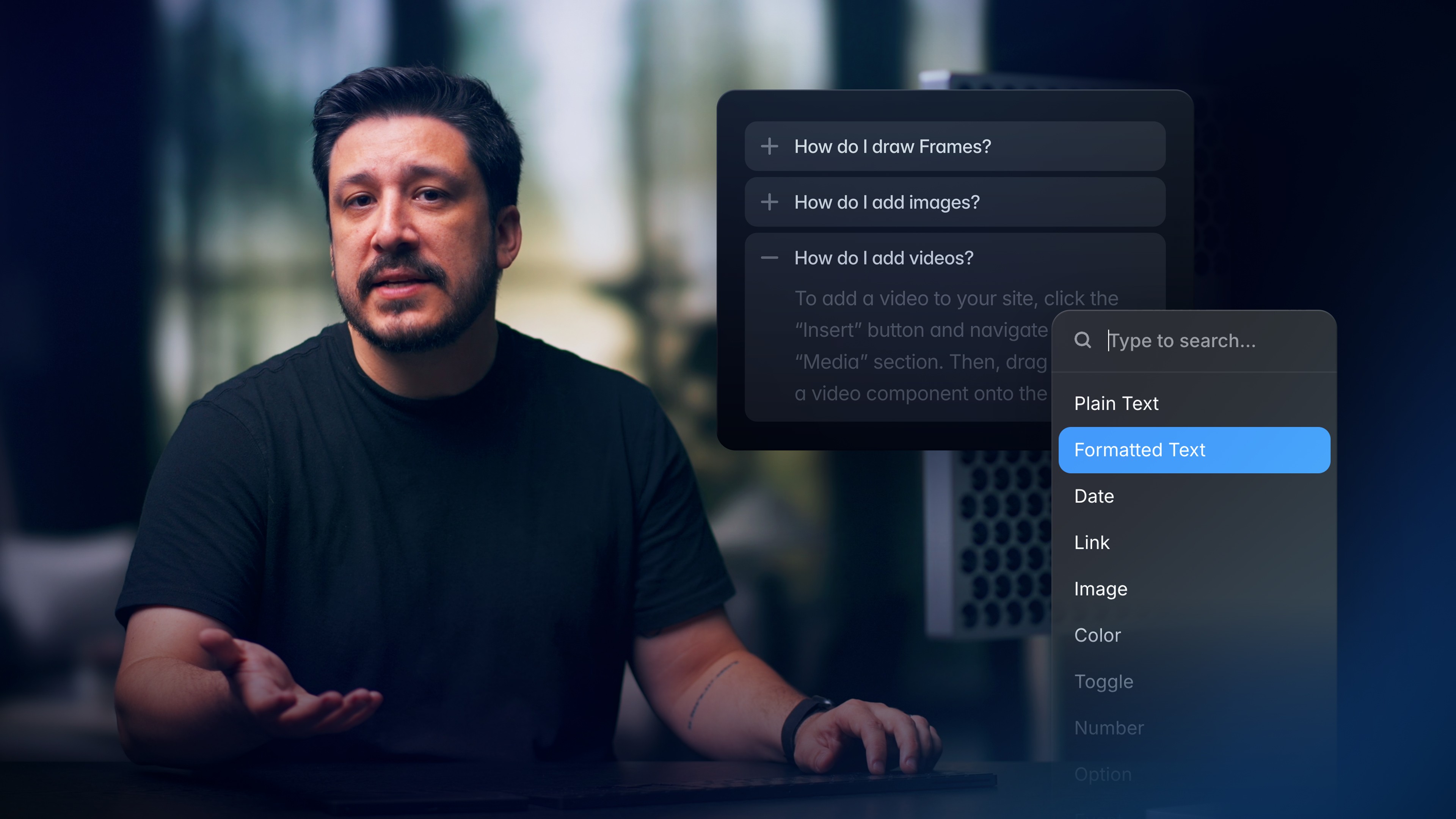Select the Number field type
Viewport: 1456px width, 819px height.
coord(1109,728)
